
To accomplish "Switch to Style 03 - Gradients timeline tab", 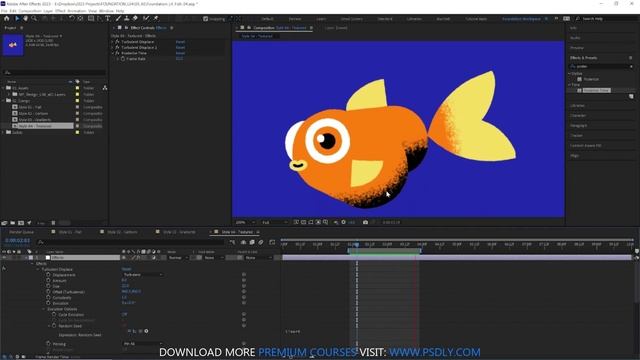I will 179,232.
